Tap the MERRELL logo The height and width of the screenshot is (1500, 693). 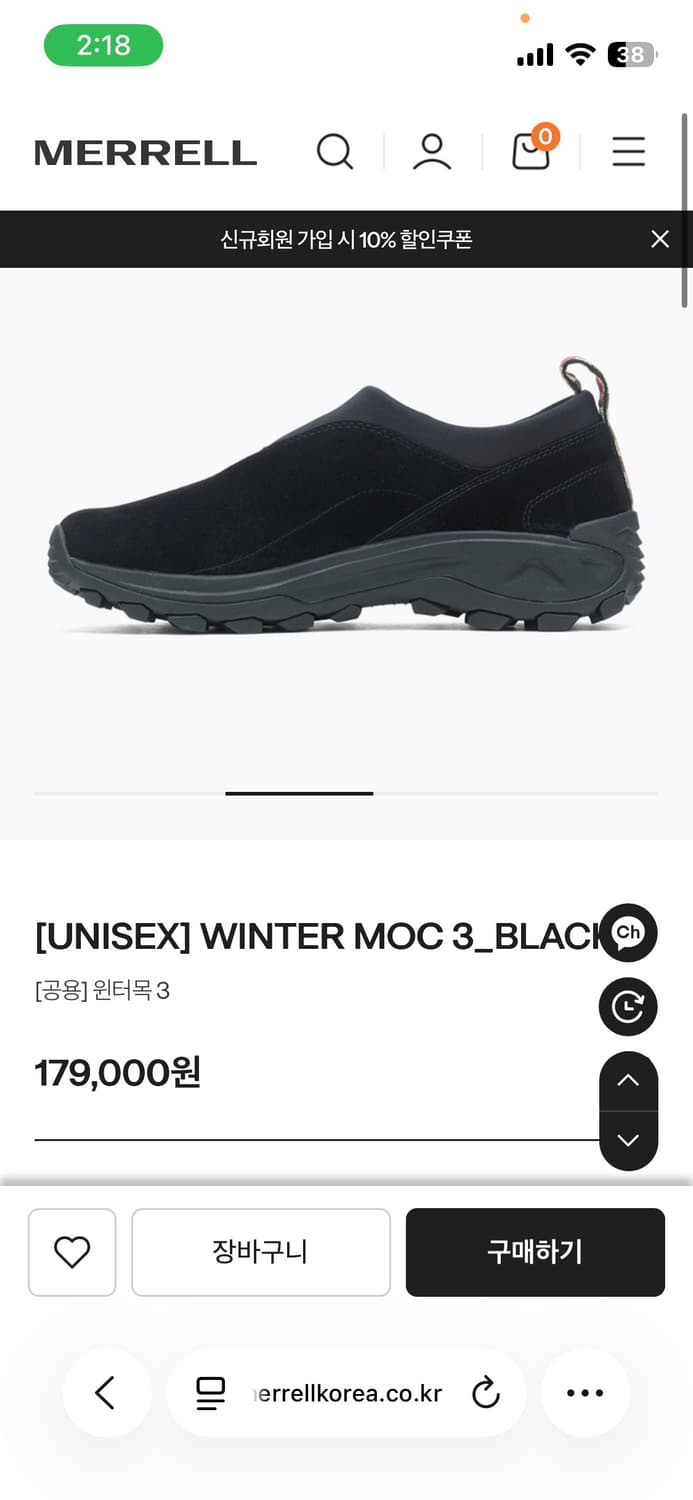click(x=146, y=153)
